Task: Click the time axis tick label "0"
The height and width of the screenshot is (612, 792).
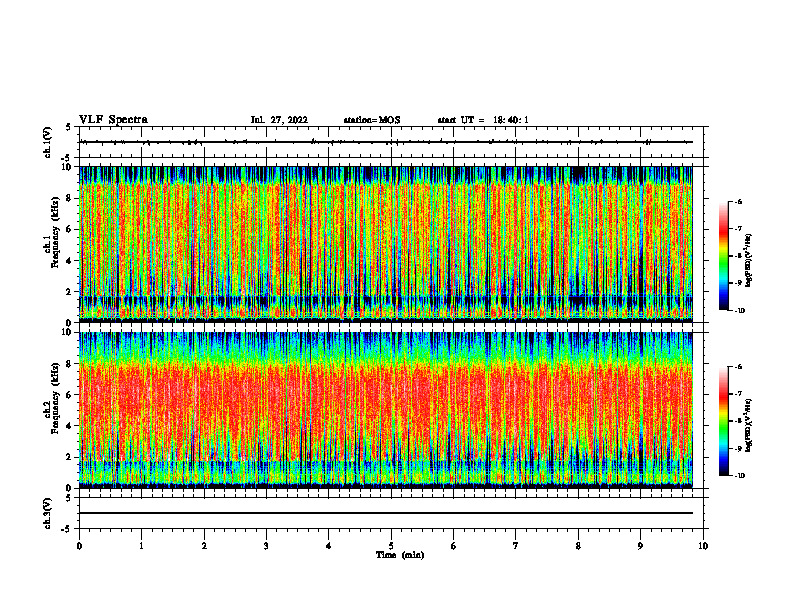Action: [79, 546]
